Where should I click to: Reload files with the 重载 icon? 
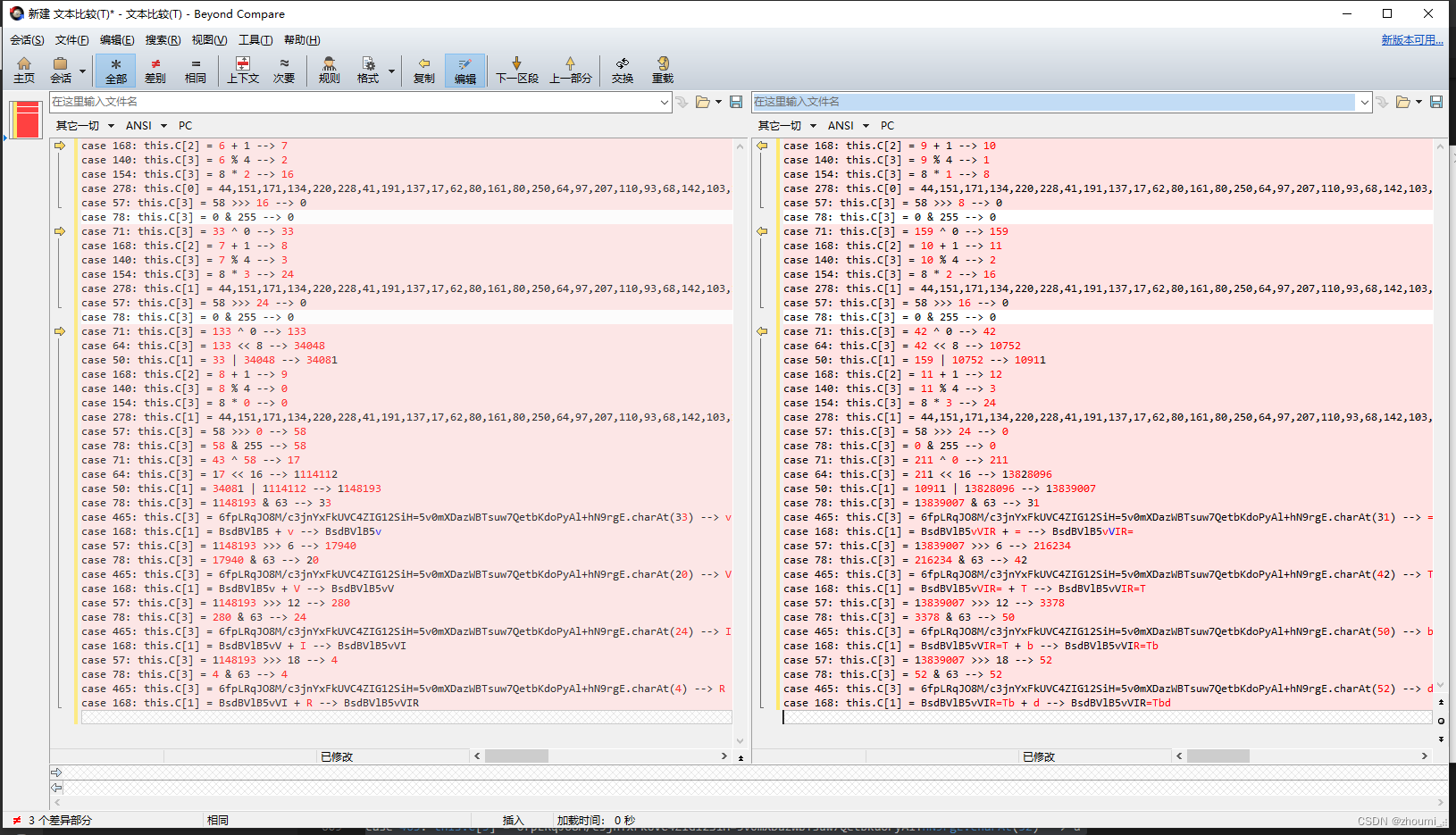tap(663, 70)
